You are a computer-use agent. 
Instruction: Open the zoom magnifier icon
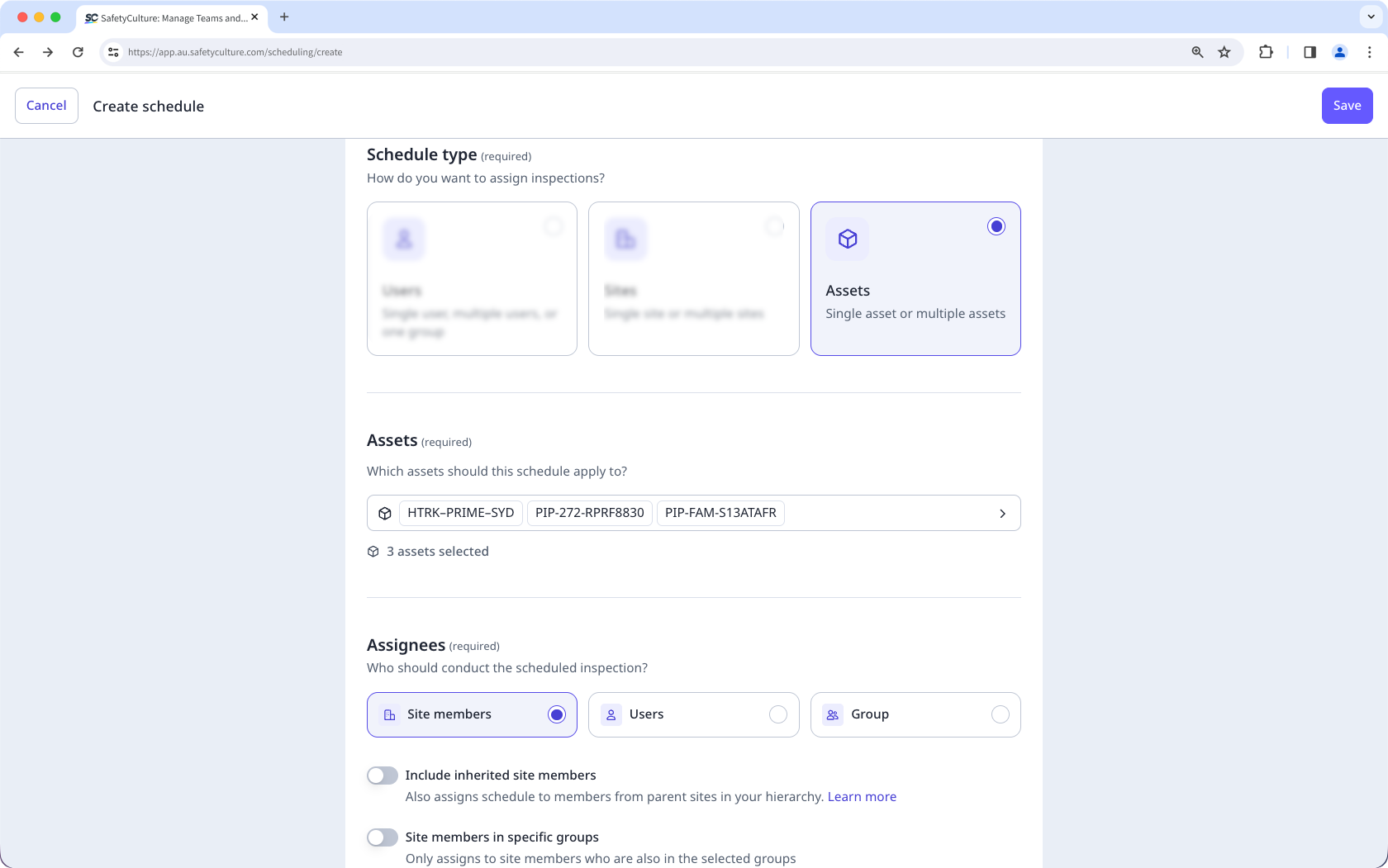[1197, 52]
